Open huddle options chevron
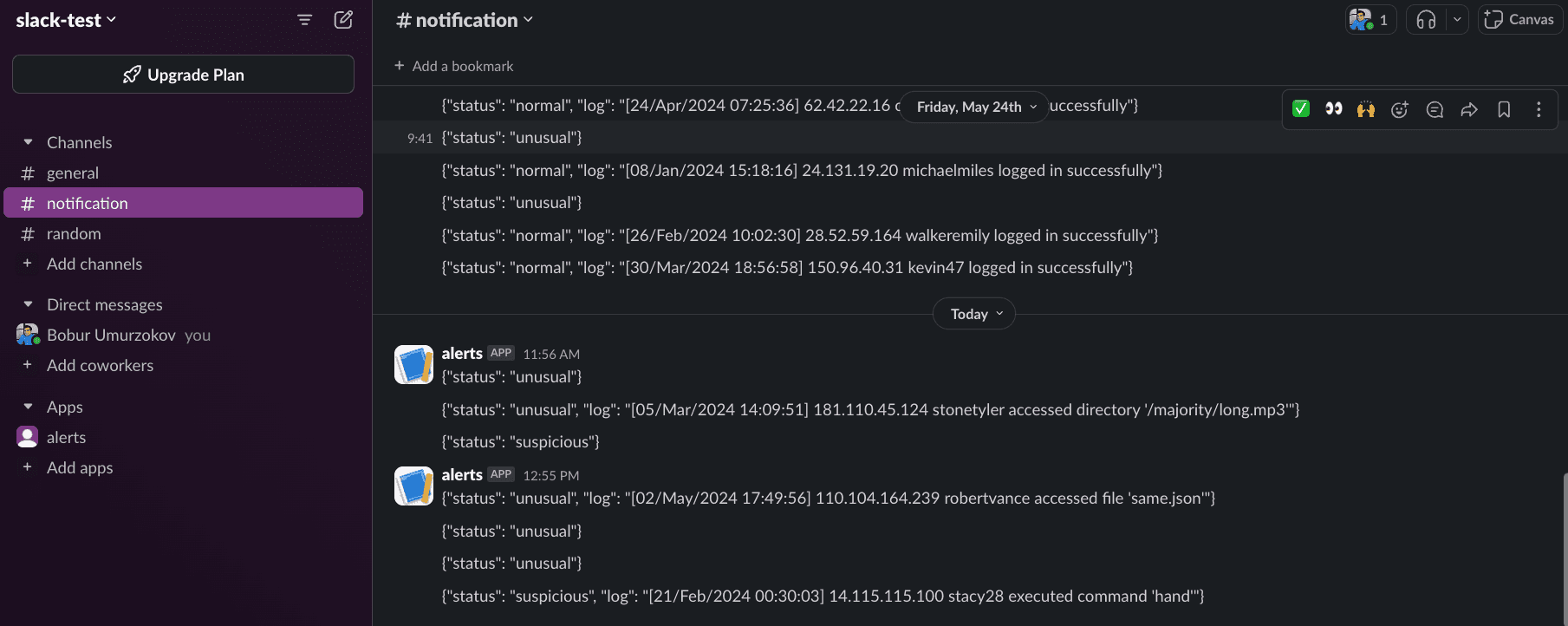 pos(1457,19)
